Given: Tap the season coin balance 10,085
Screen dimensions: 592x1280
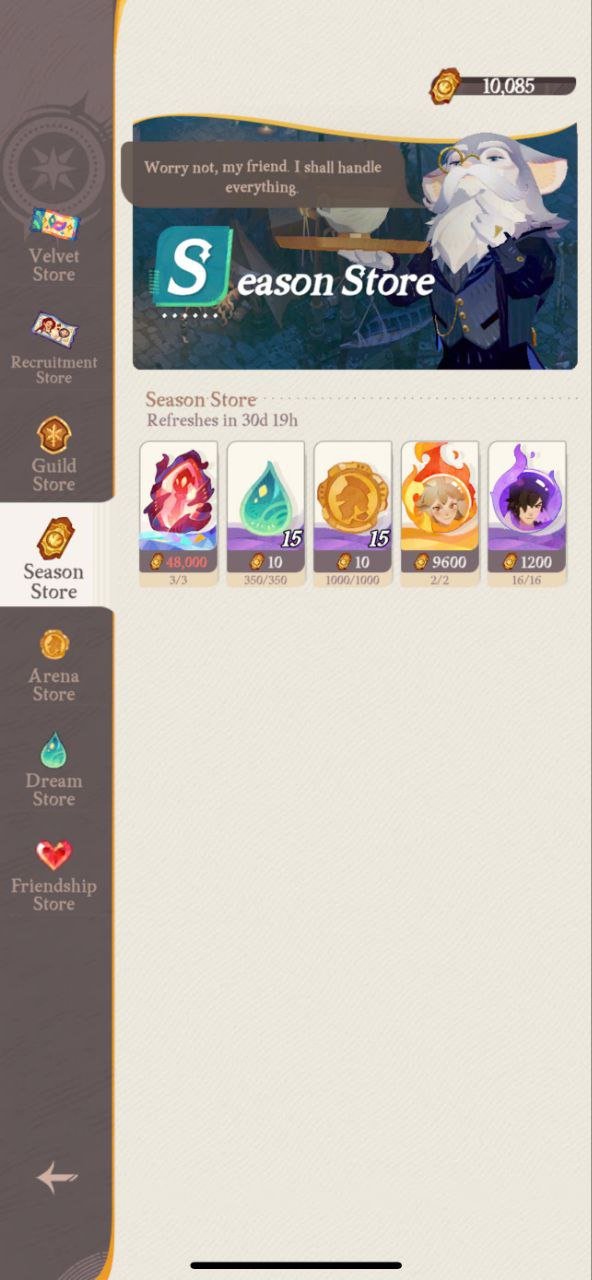Looking at the screenshot, I should (x=503, y=86).
